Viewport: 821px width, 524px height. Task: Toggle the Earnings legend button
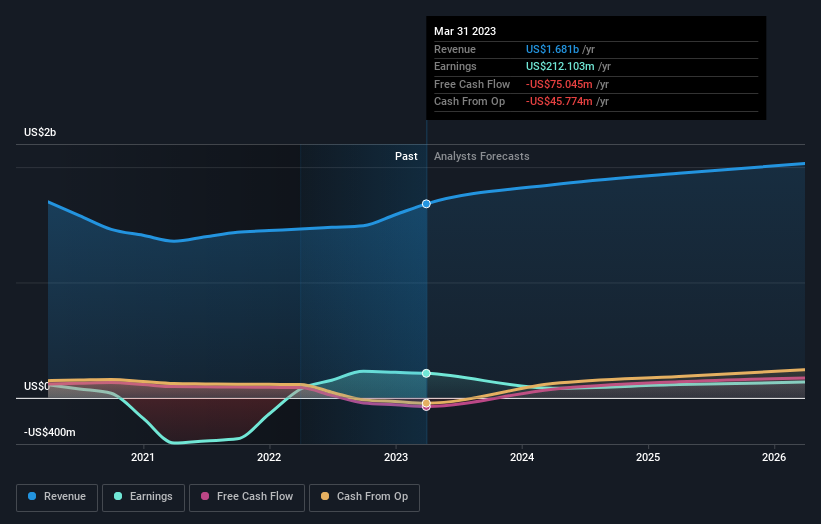[x=143, y=497]
